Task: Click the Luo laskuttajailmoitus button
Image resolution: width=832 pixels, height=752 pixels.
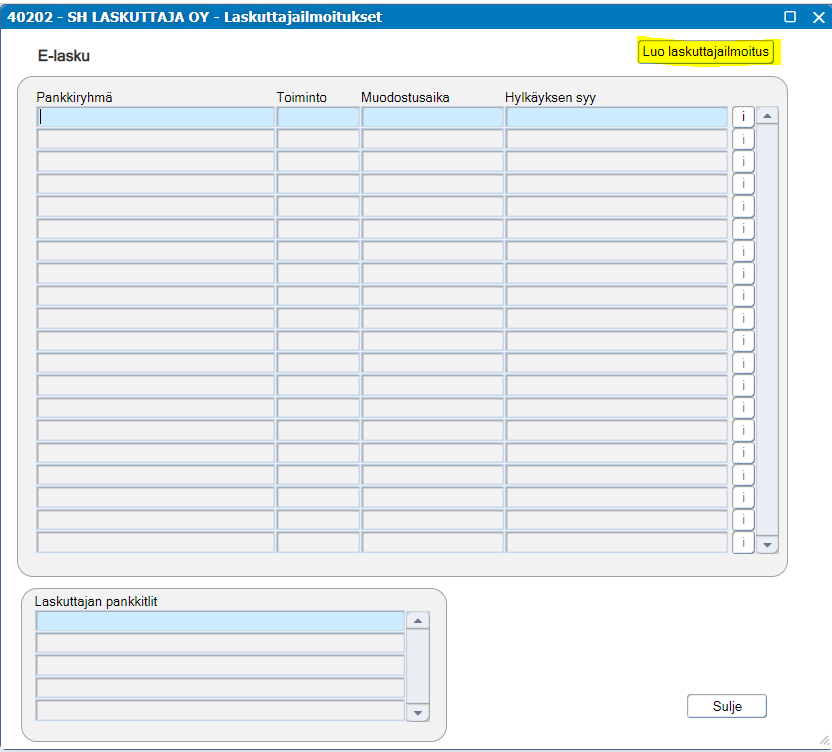Action: pyautogui.click(x=705, y=52)
